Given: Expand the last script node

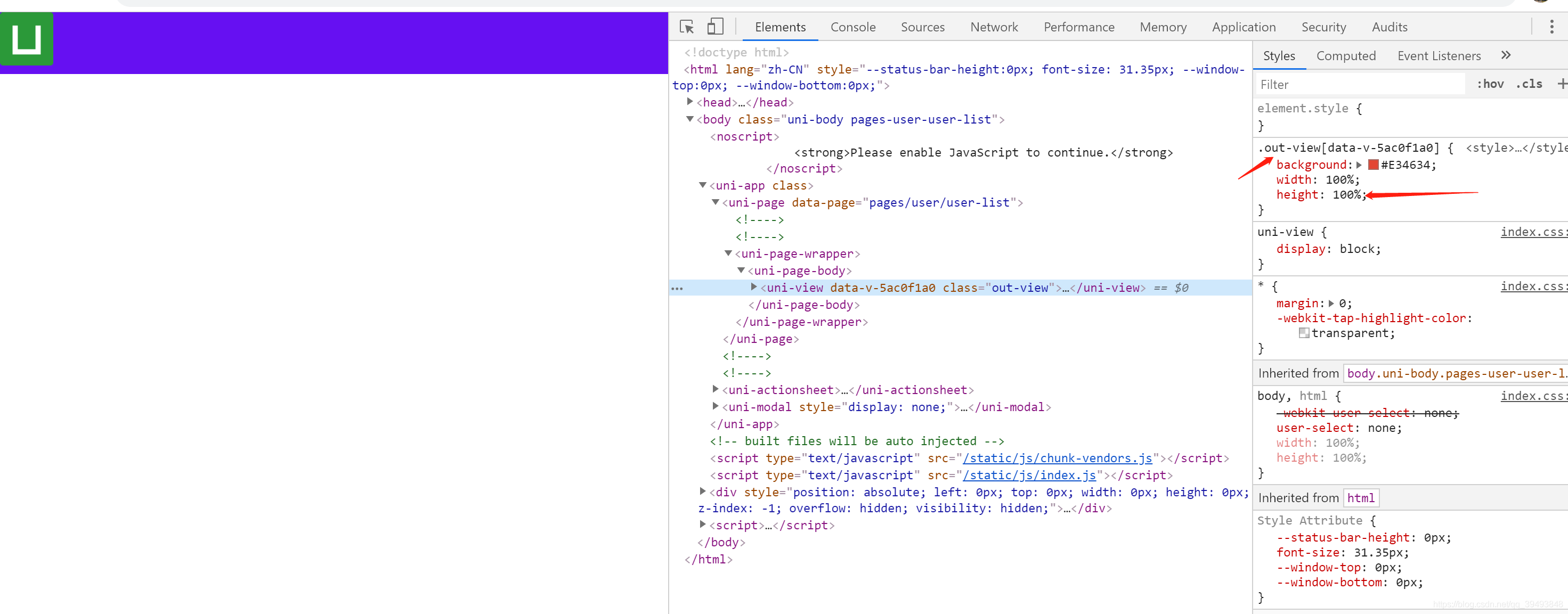Looking at the screenshot, I should coord(702,524).
